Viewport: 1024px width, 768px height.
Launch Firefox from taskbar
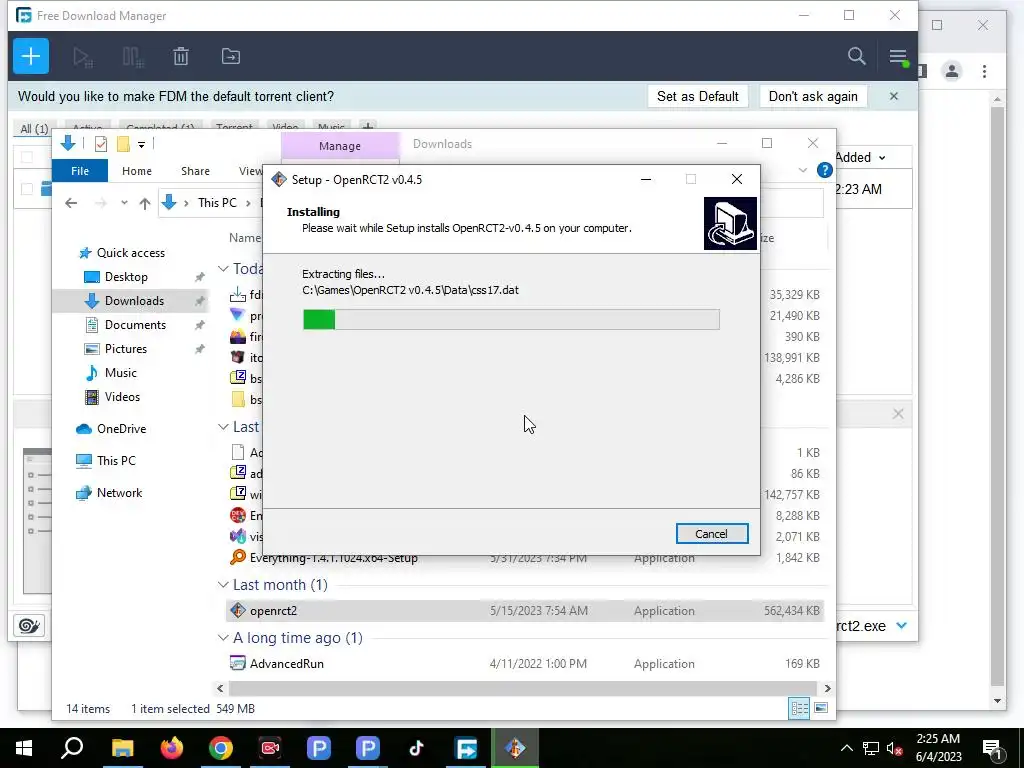coord(172,748)
